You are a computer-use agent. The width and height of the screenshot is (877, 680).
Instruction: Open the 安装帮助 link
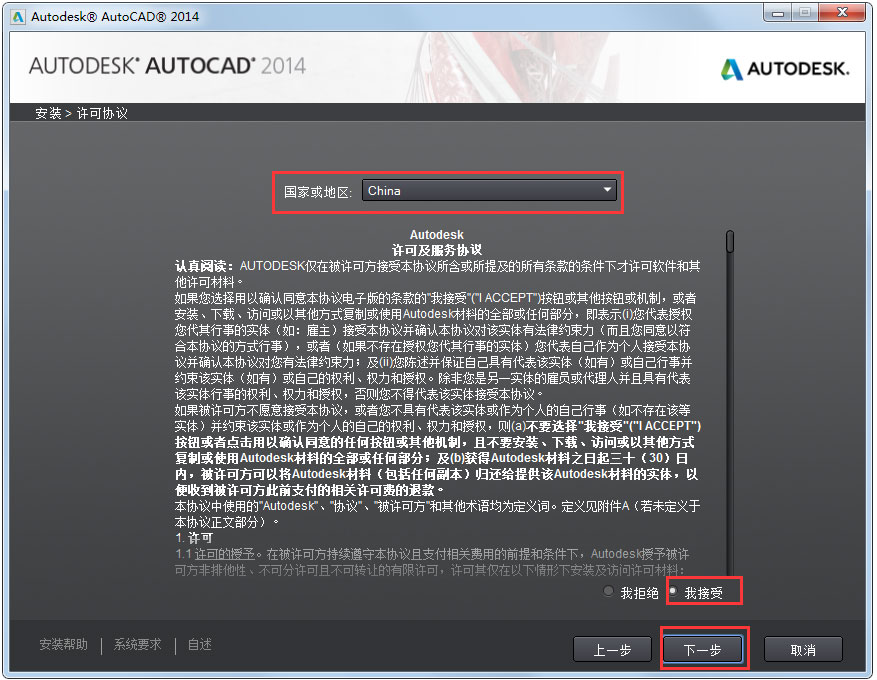point(63,644)
